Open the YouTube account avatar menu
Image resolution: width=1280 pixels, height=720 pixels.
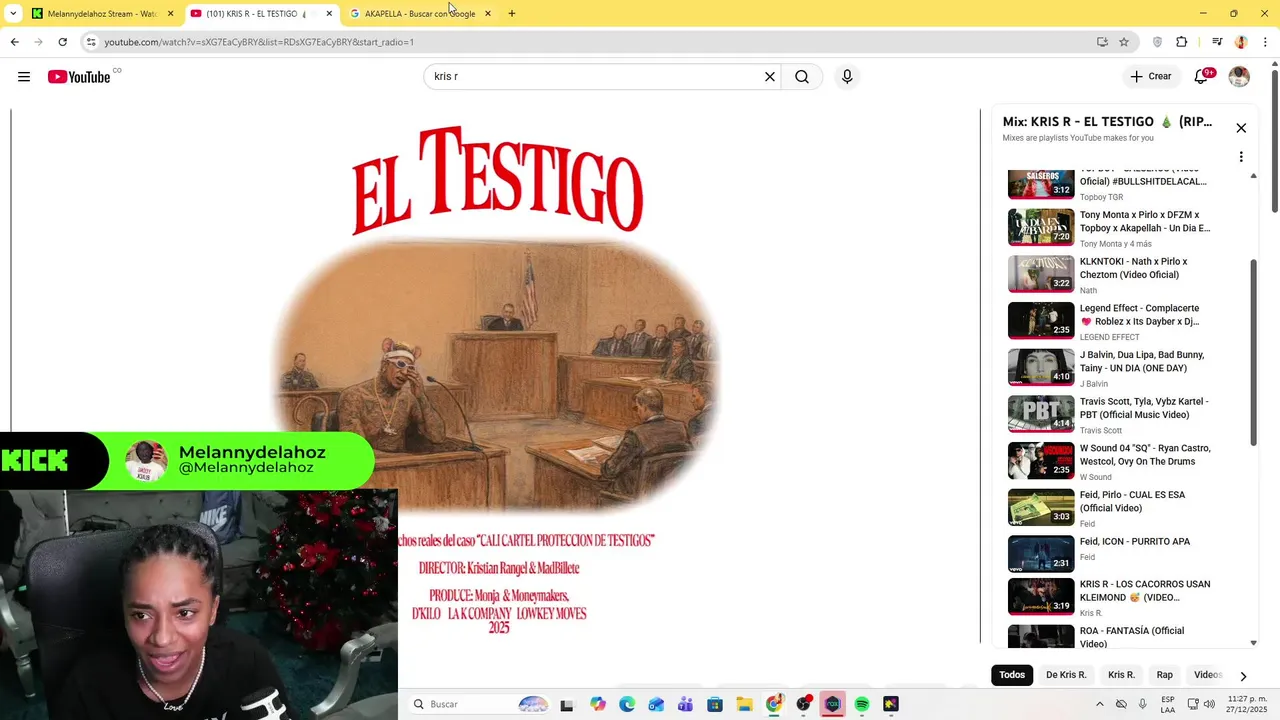pyautogui.click(x=1239, y=77)
